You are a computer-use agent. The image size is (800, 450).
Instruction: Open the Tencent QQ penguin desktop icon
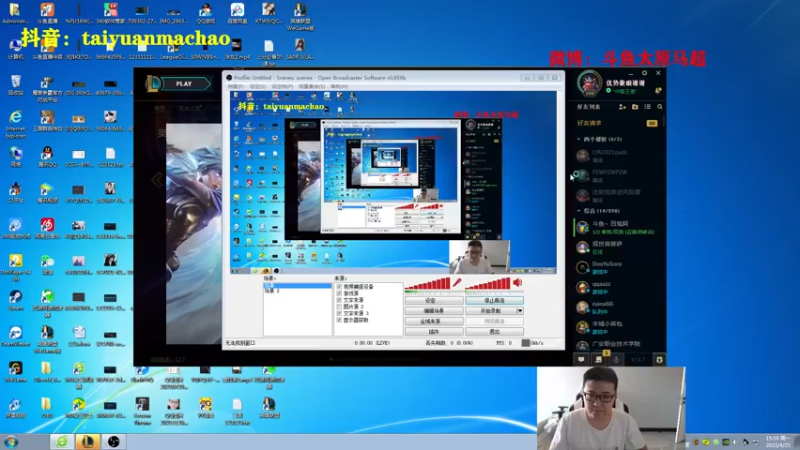point(47,157)
